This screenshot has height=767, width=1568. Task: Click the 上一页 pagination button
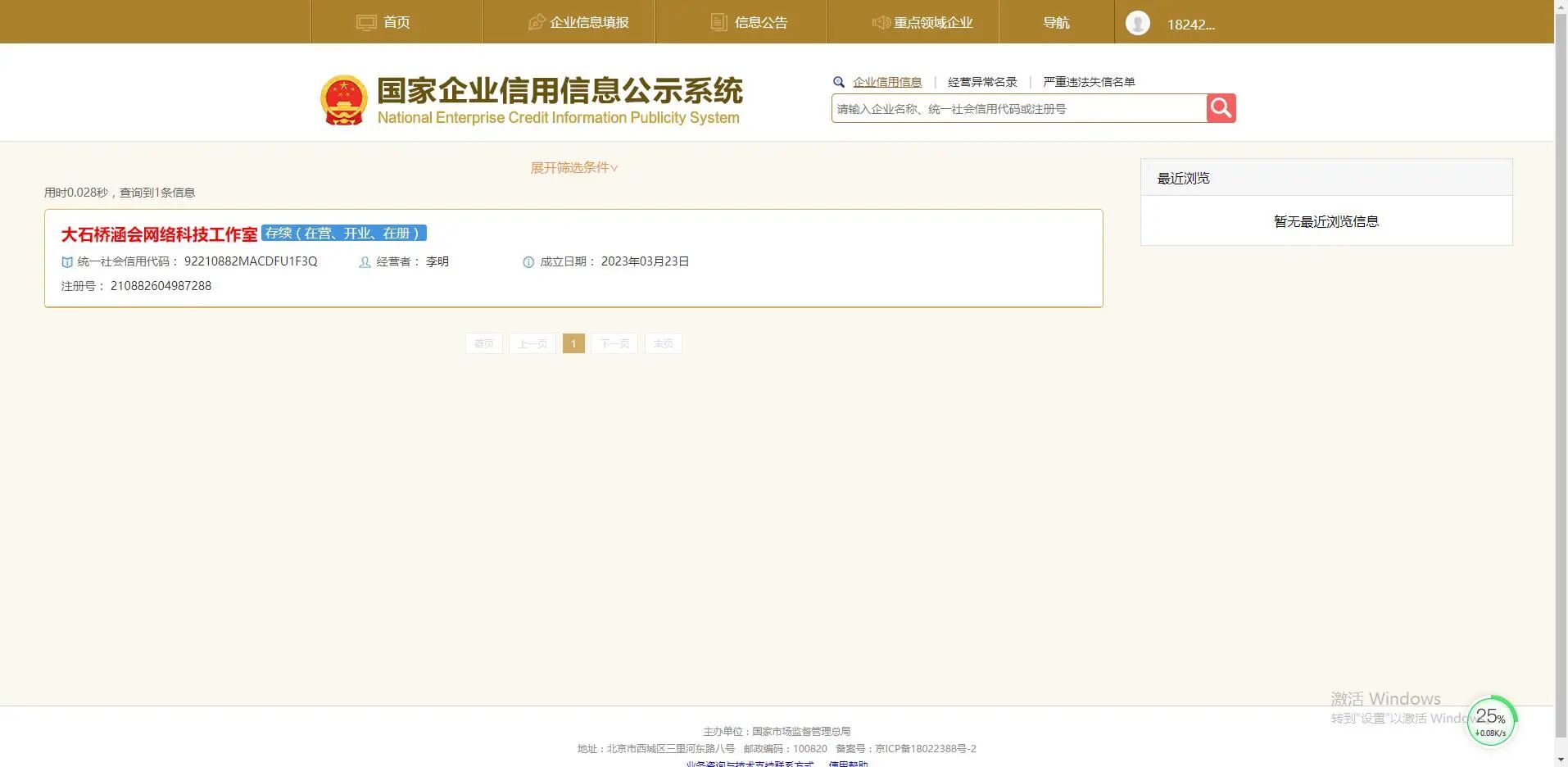coord(532,344)
